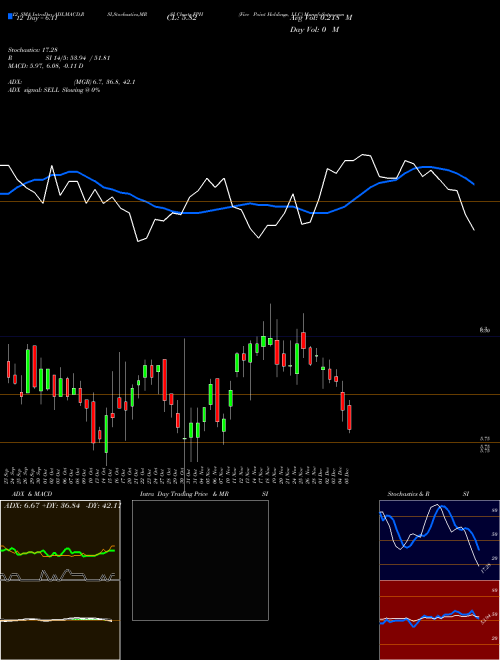This screenshot has height=660, width=500.
Task: Click the 'CL: 5.82' closing price label
Action: (x=181, y=18)
